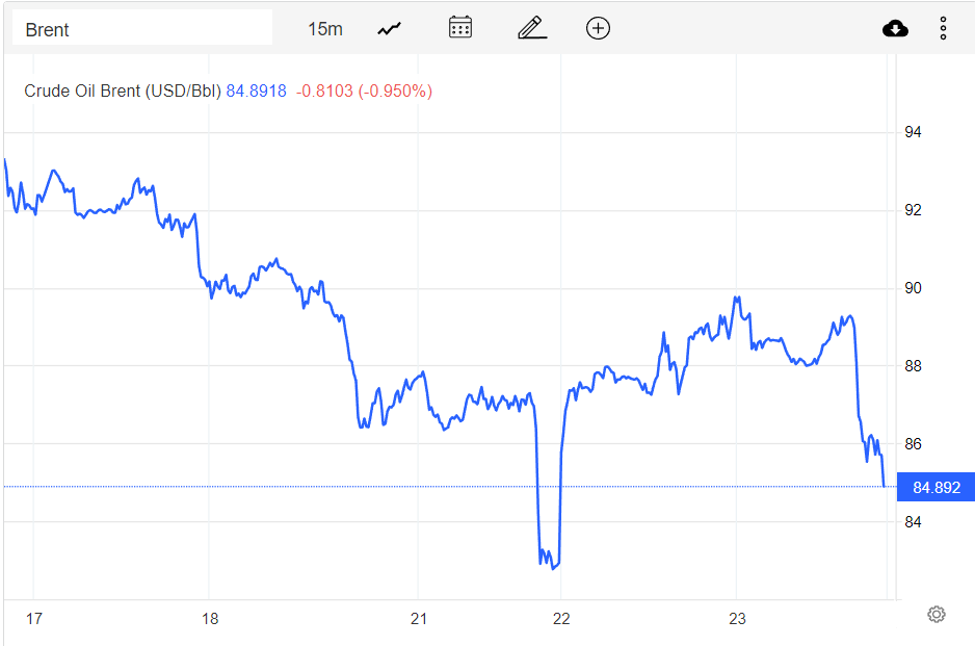The image size is (977, 647).
Task: Click the current price label 84.892
Action: (x=936, y=487)
